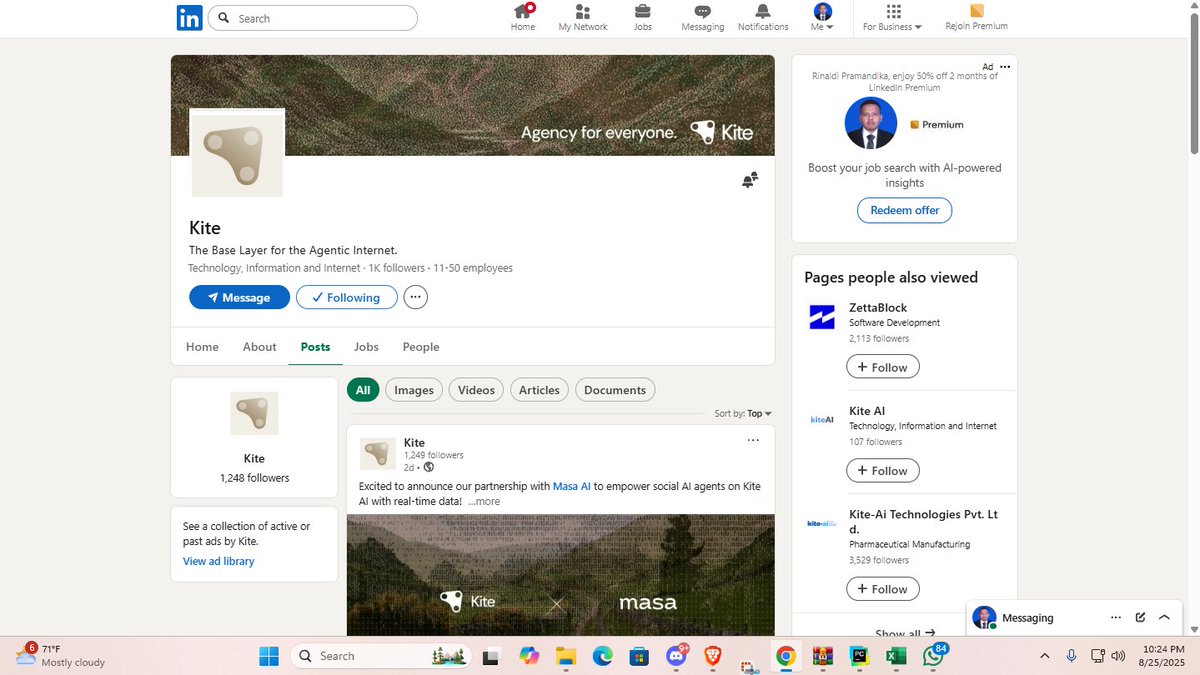Click Kite avatar on the post
Screen dimensions: 1200x675
[x=378, y=453]
